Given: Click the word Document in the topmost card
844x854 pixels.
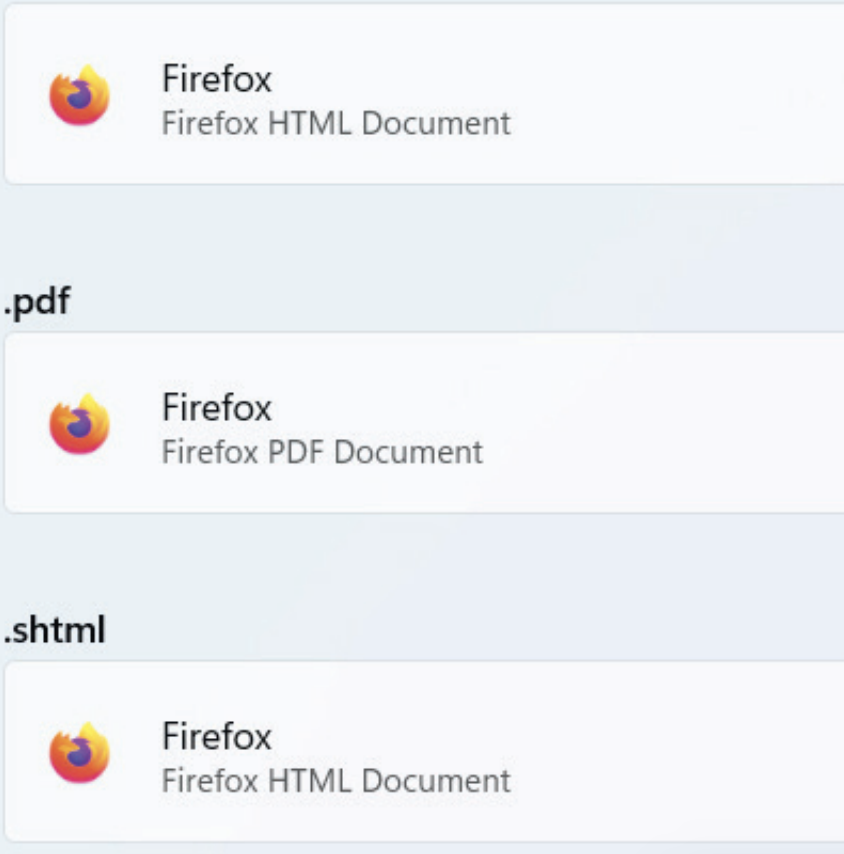Looking at the screenshot, I should tap(435, 124).
